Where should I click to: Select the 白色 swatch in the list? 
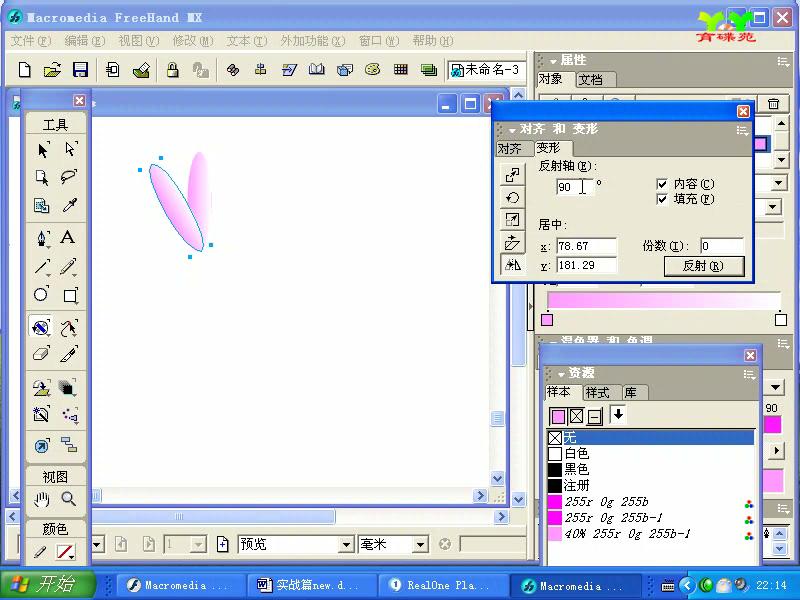tap(651, 454)
